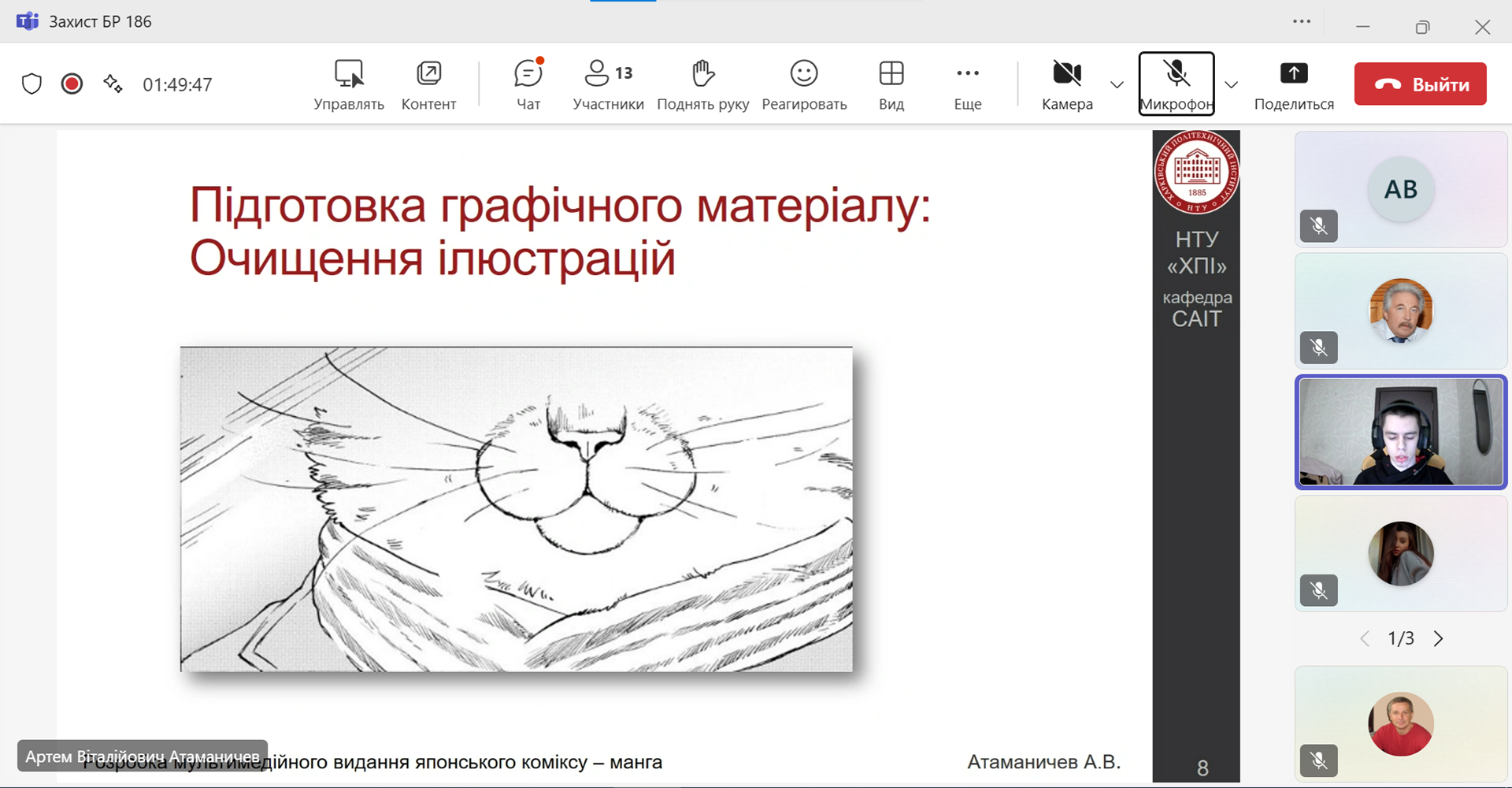This screenshot has height=788, width=1512.
Task: Expand the microphone options dropdown arrow
Action: click(1232, 84)
